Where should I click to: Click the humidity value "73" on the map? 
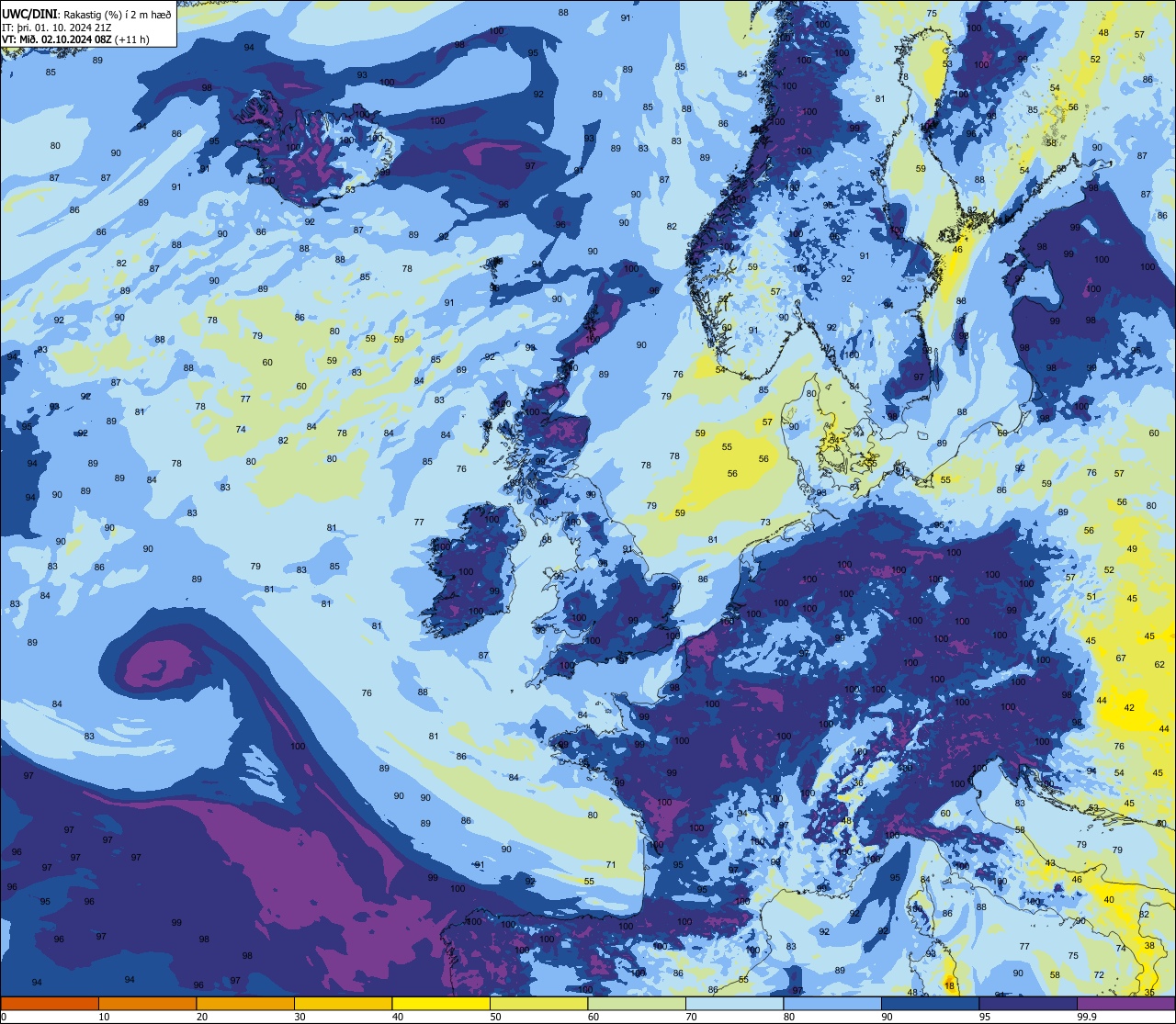(765, 523)
